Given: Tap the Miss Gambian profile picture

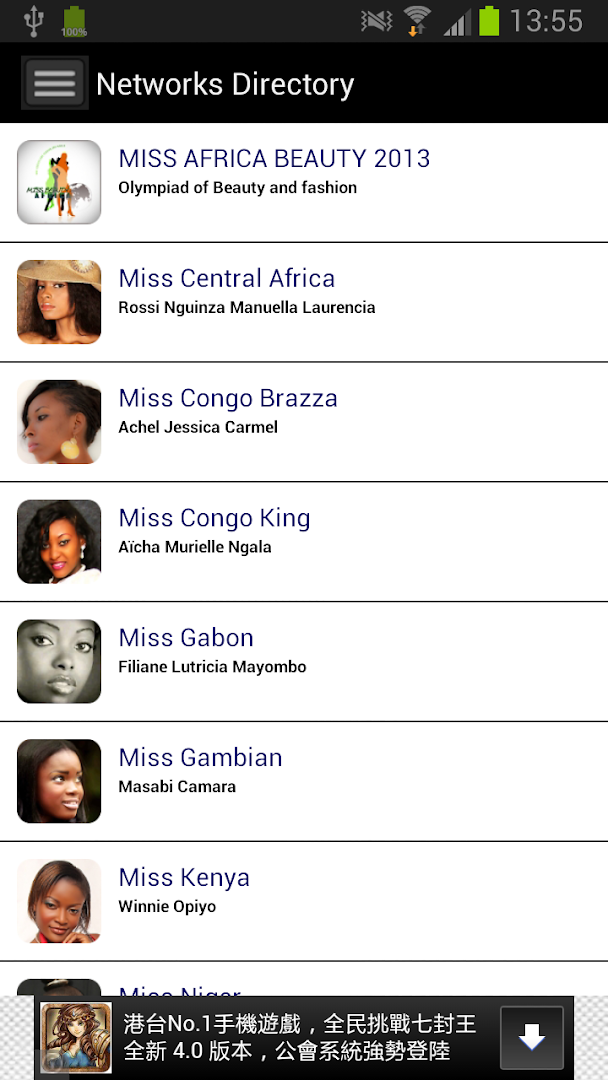Looking at the screenshot, I should [x=59, y=782].
